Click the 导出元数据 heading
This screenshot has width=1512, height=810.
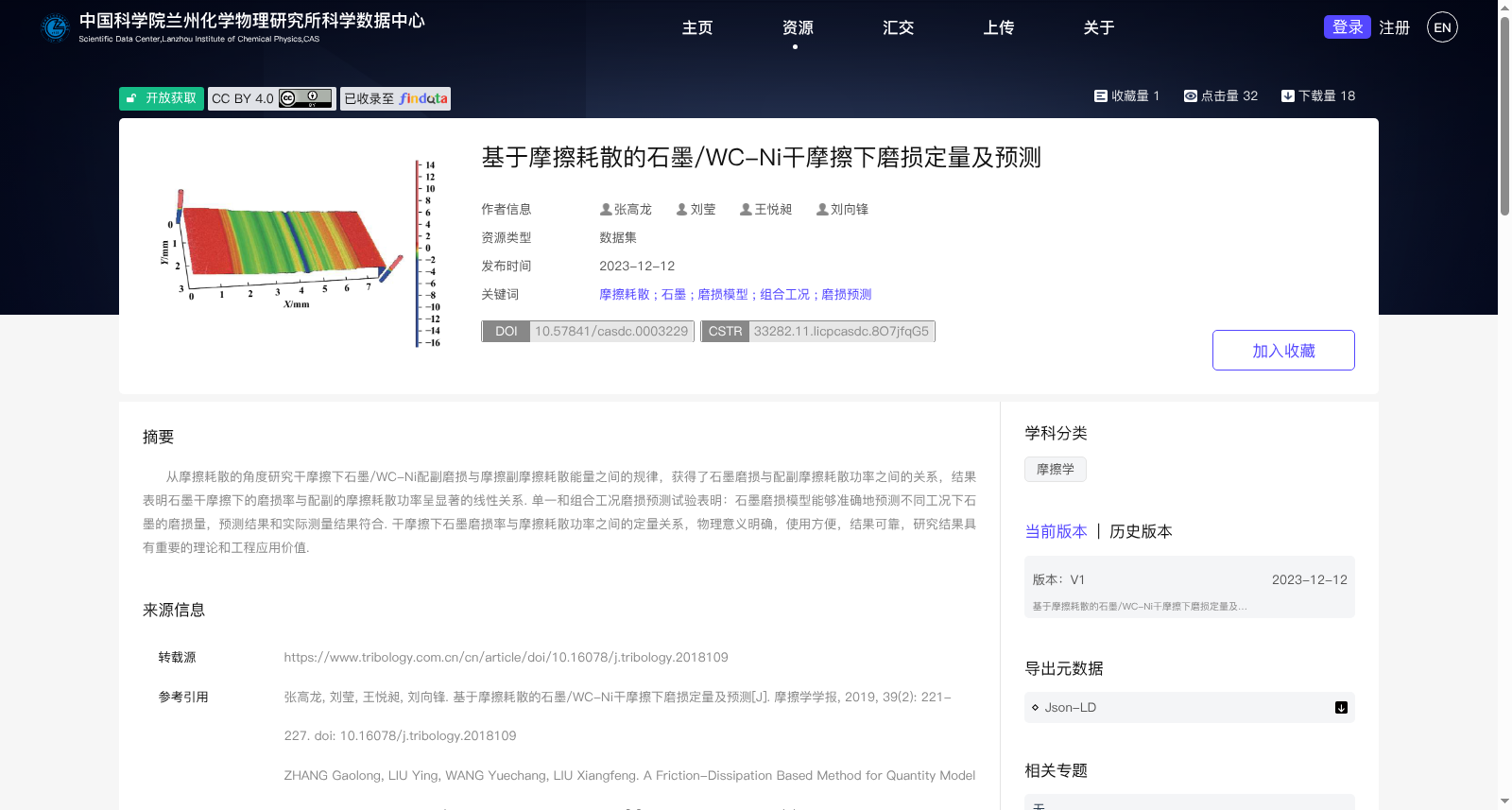pyautogui.click(x=1064, y=668)
